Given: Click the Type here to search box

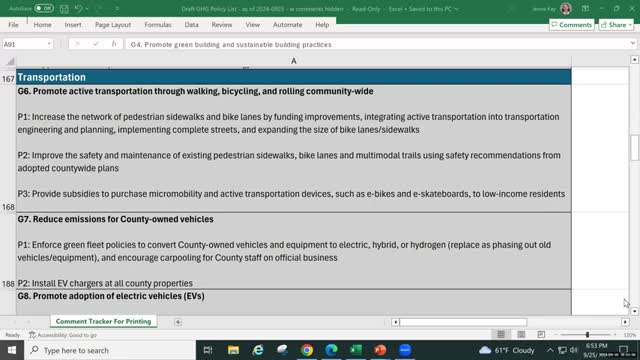Looking at the screenshot, I should 110,350.
